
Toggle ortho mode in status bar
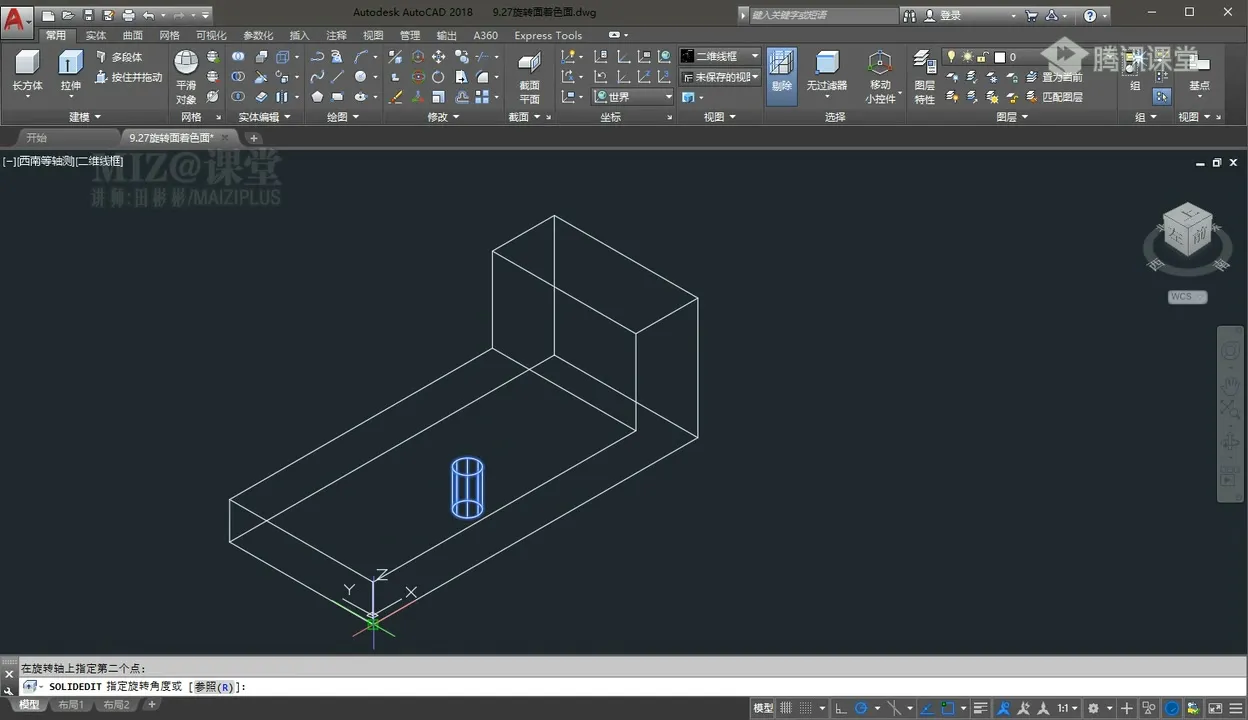[838, 708]
